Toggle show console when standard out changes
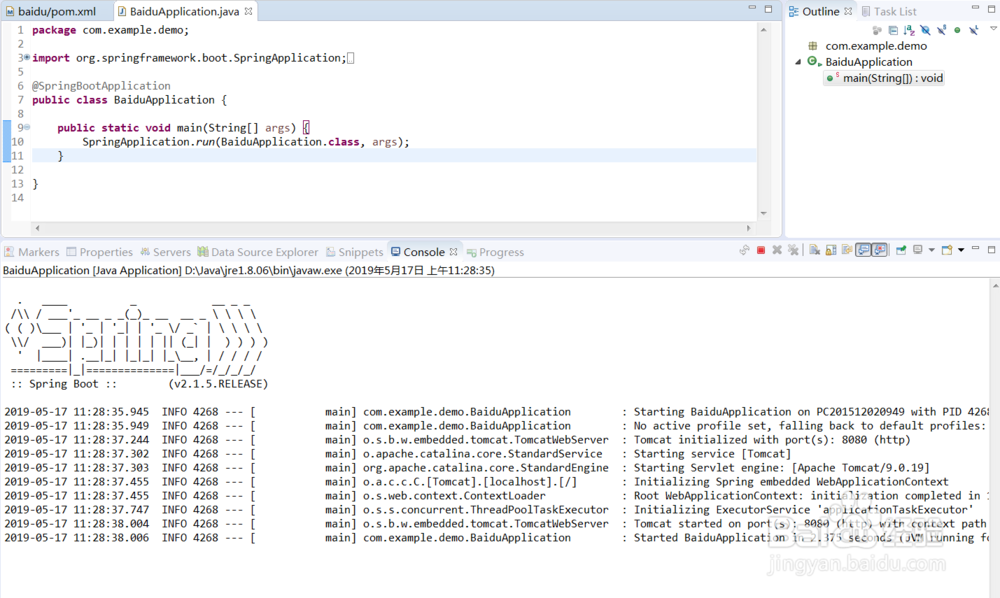1000x598 pixels. [x=863, y=250]
